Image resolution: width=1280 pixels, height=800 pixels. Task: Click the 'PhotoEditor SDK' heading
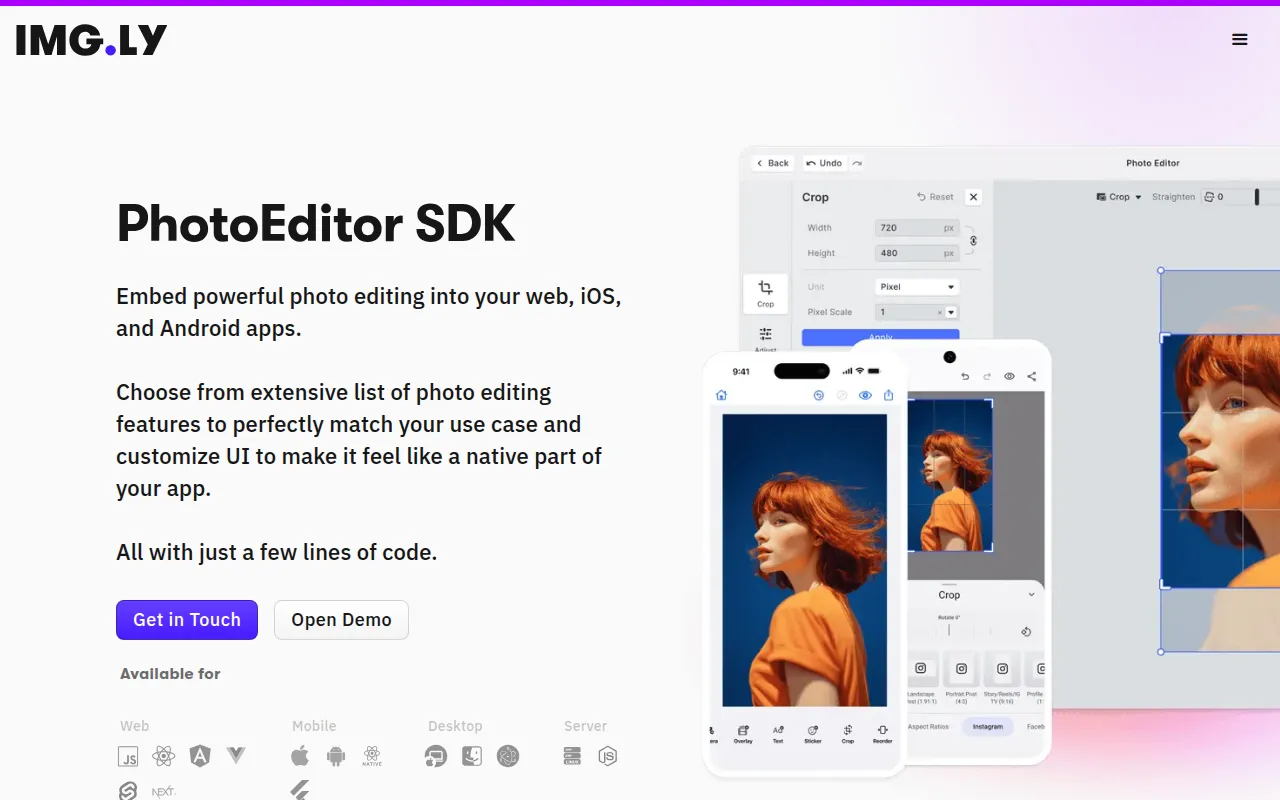[316, 223]
